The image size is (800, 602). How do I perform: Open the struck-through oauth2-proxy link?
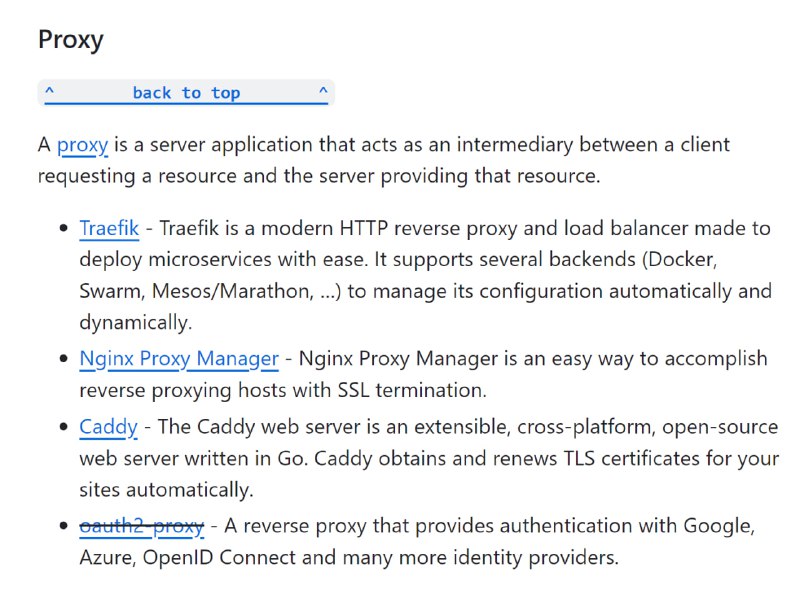click(x=142, y=526)
